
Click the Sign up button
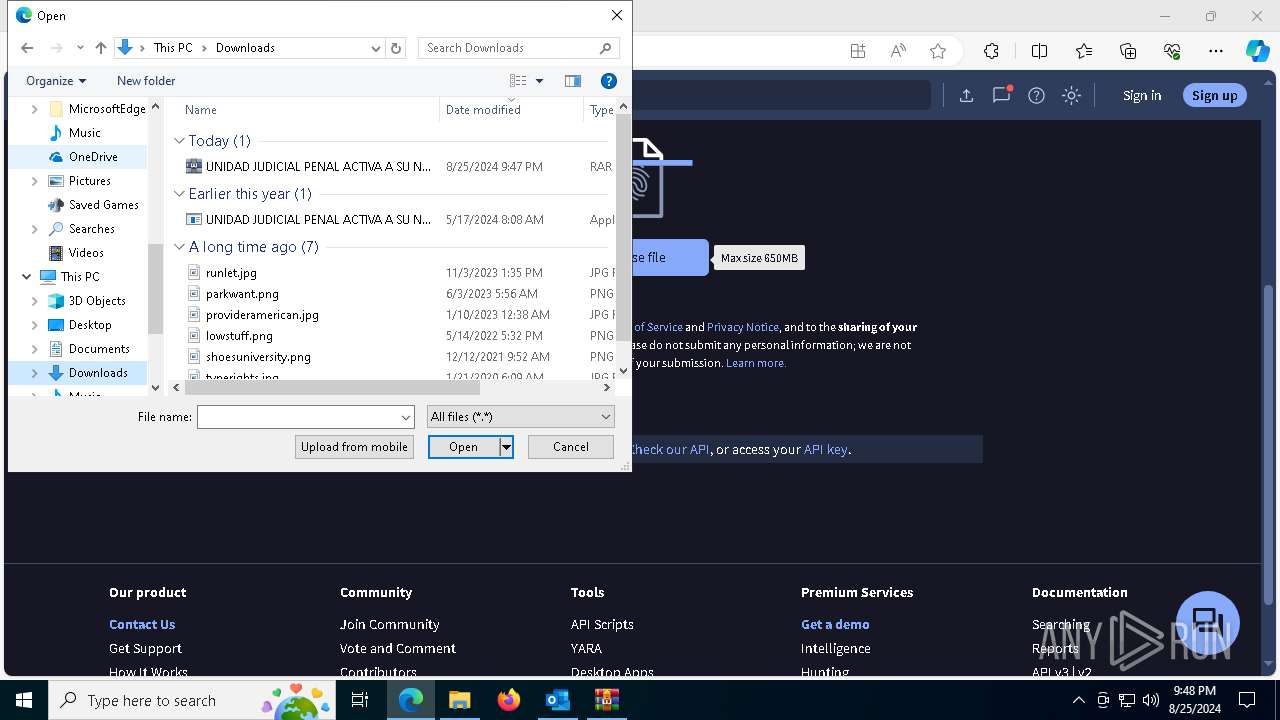click(1215, 95)
